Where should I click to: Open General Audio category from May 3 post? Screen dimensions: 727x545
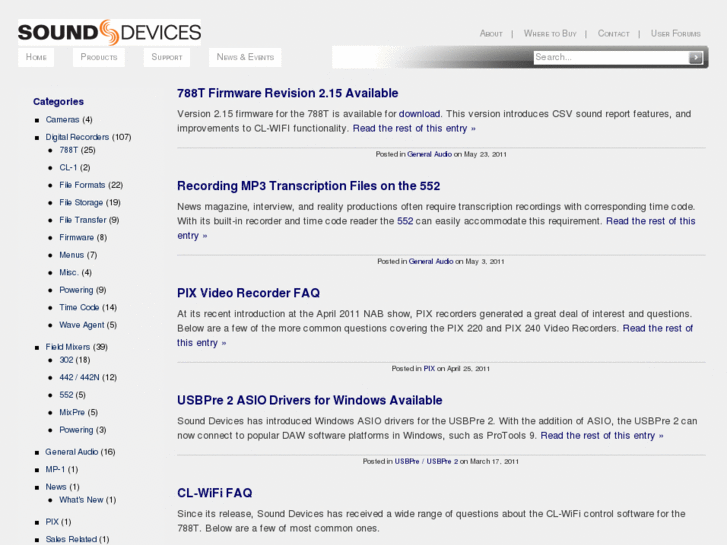431,261
